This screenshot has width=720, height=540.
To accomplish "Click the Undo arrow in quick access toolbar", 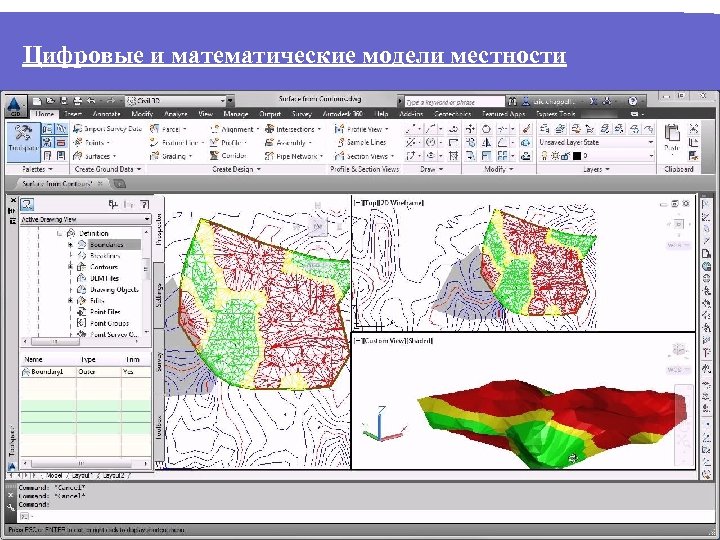I will click(x=91, y=101).
